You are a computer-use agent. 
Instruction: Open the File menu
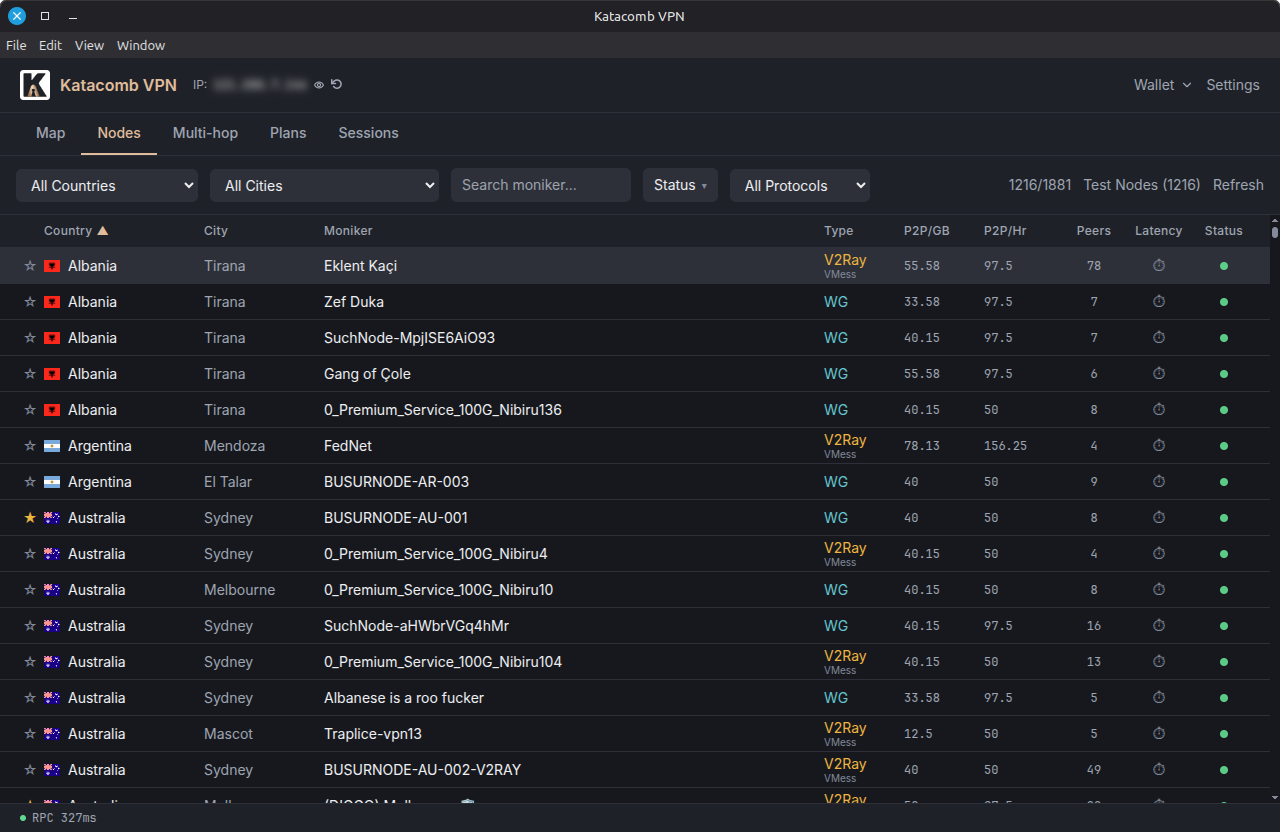coord(16,45)
